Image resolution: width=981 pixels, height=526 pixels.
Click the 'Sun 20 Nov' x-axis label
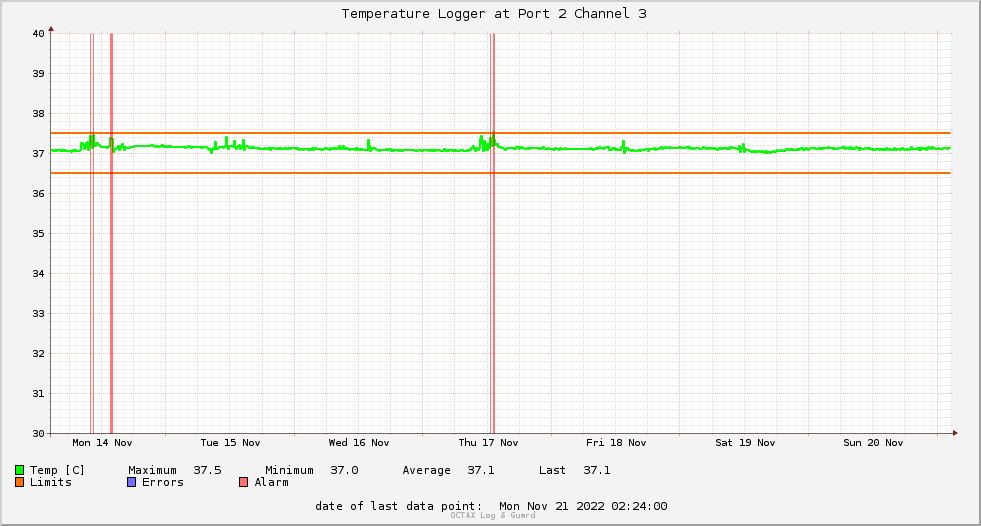pyautogui.click(x=873, y=443)
